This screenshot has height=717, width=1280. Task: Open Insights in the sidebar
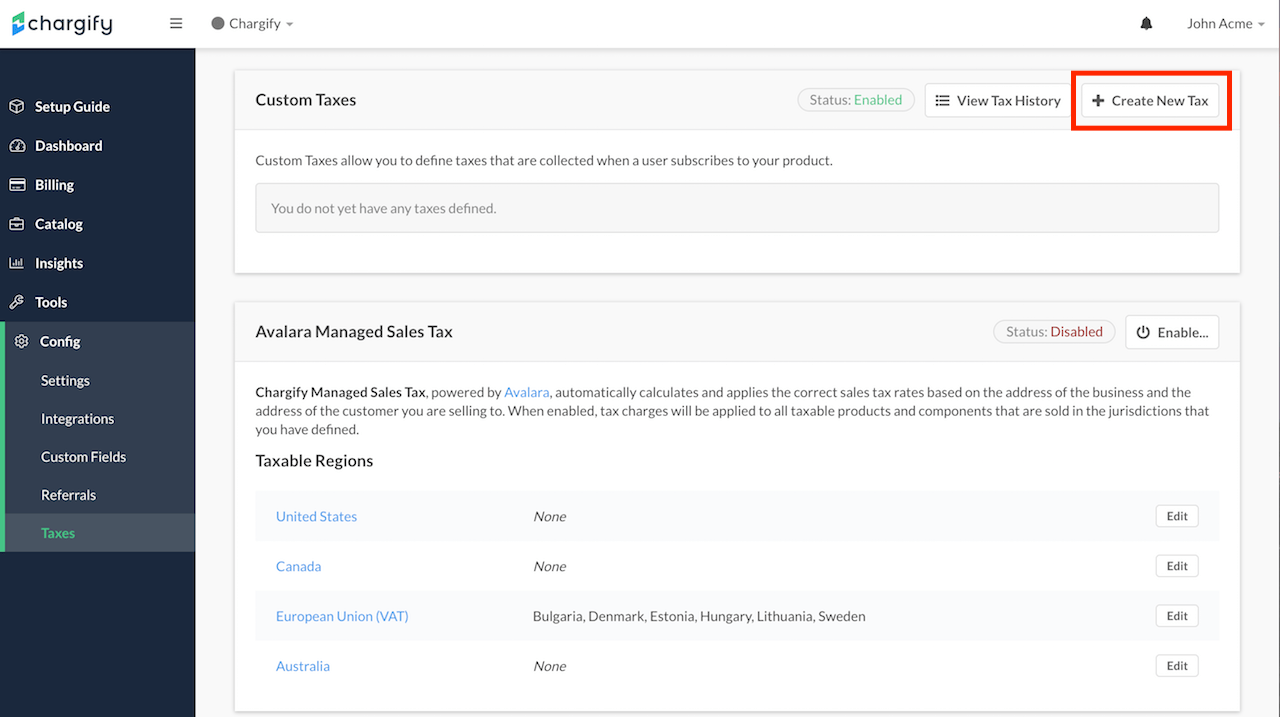click(x=58, y=263)
